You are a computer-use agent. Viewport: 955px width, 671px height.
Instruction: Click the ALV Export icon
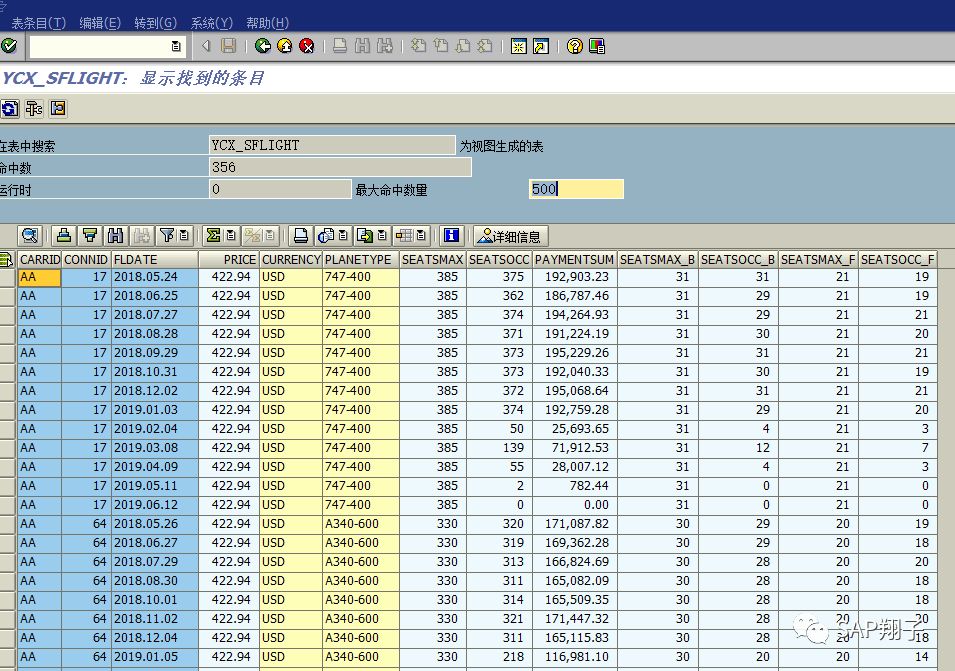[365, 236]
